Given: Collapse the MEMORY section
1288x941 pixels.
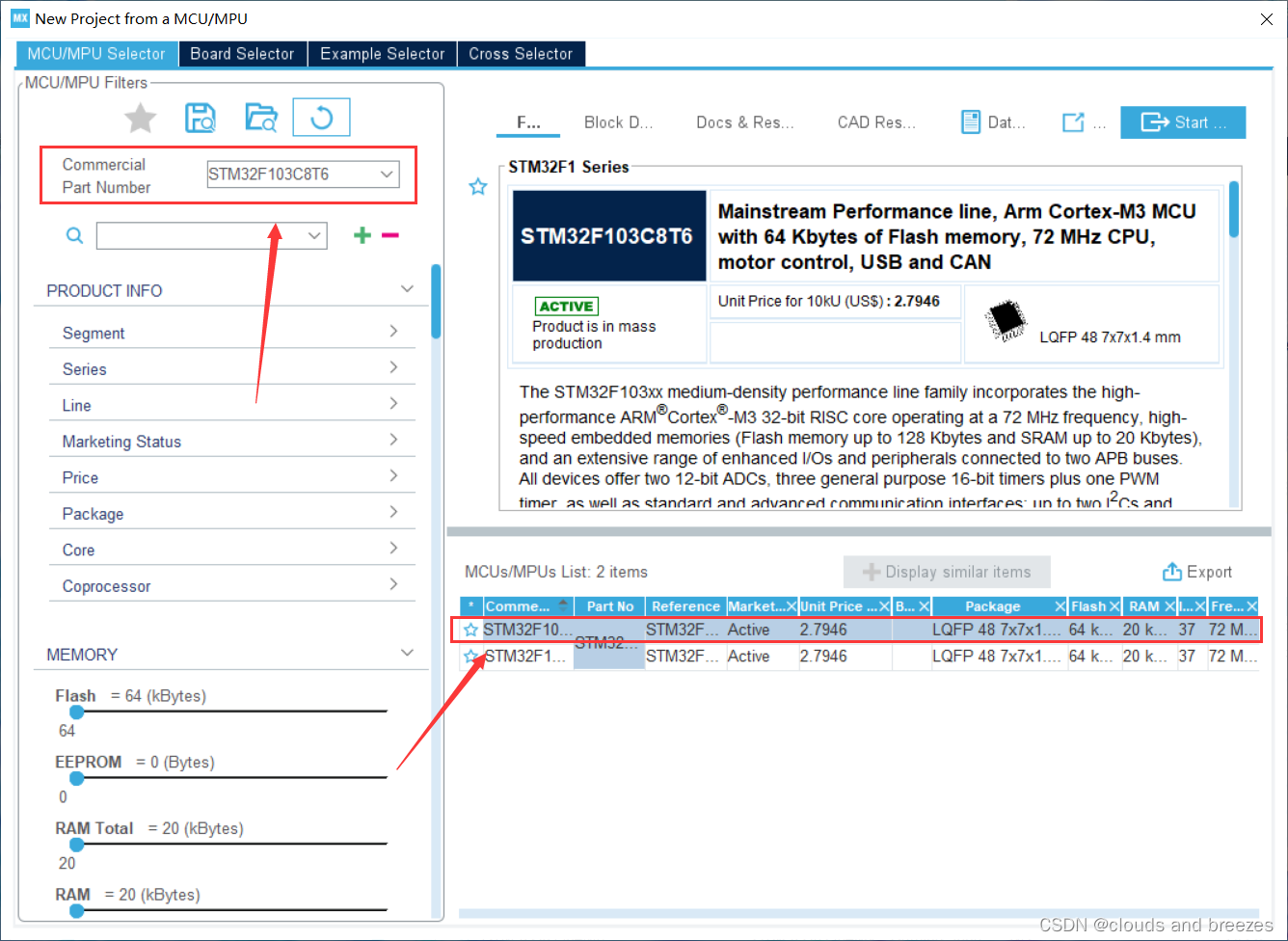Looking at the screenshot, I should 407,653.
